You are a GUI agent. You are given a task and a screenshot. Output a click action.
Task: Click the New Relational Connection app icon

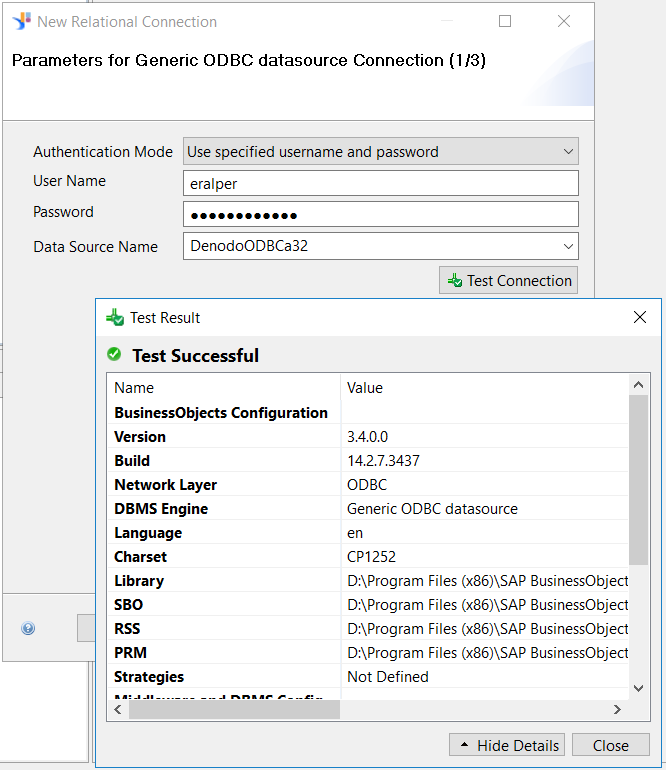click(22, 21)
